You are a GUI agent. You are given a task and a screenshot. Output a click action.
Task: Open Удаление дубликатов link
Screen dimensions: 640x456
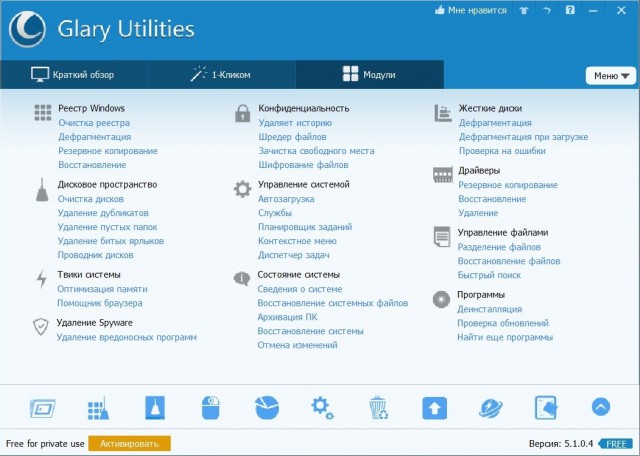click(x=103, y=213)
